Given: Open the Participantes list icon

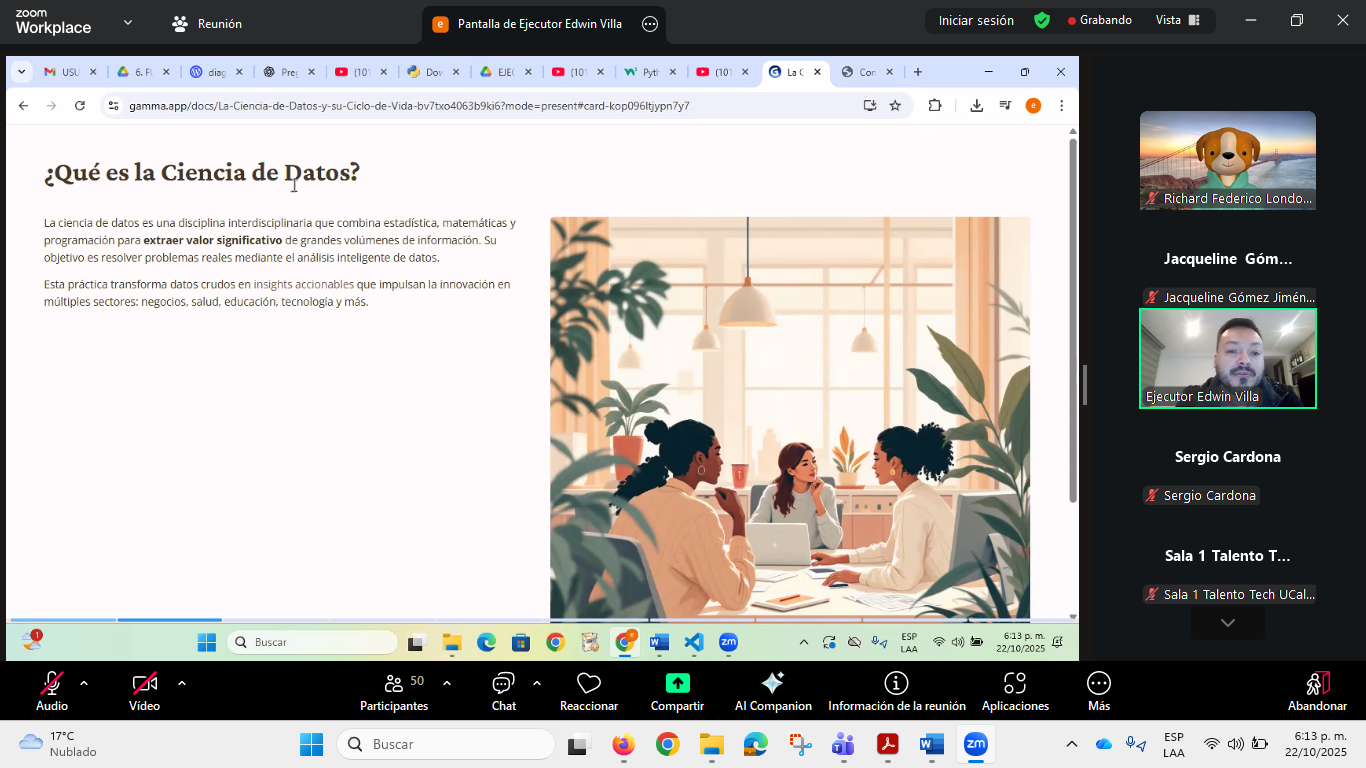Looking at the screenshot, I should click(394, 684).
